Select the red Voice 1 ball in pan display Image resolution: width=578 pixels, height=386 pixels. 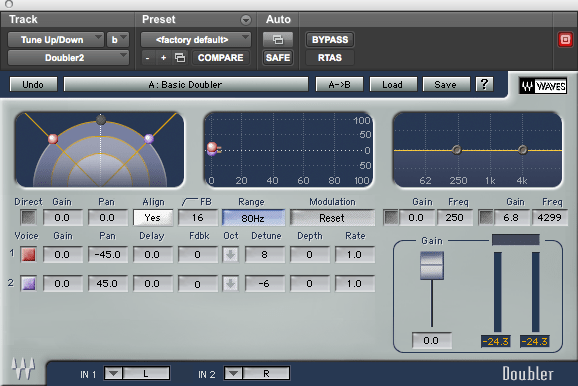click(53, 139)
